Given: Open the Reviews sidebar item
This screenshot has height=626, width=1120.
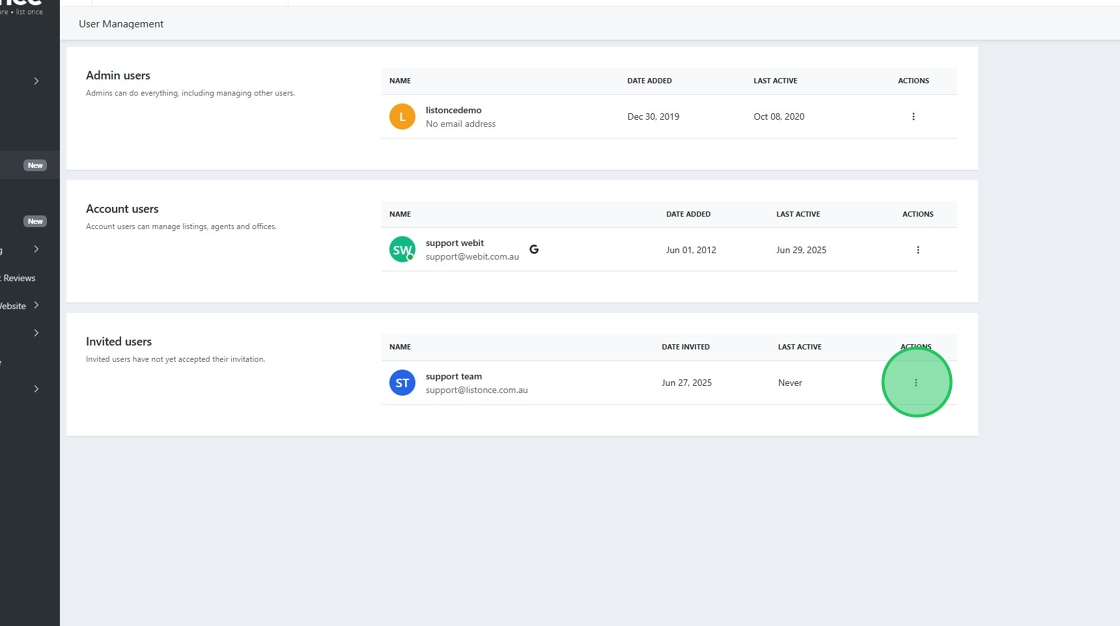Looking at the screenshot, I should [x=19, y=278].
